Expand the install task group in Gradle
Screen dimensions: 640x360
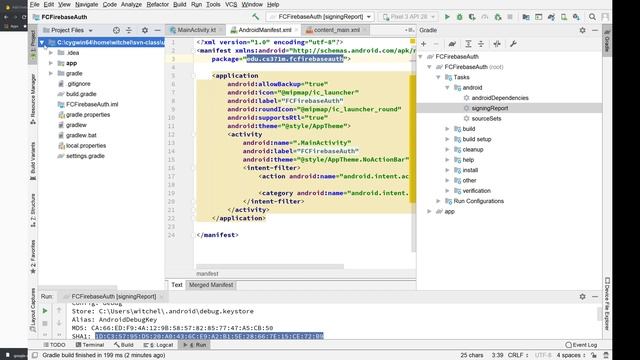447,170
